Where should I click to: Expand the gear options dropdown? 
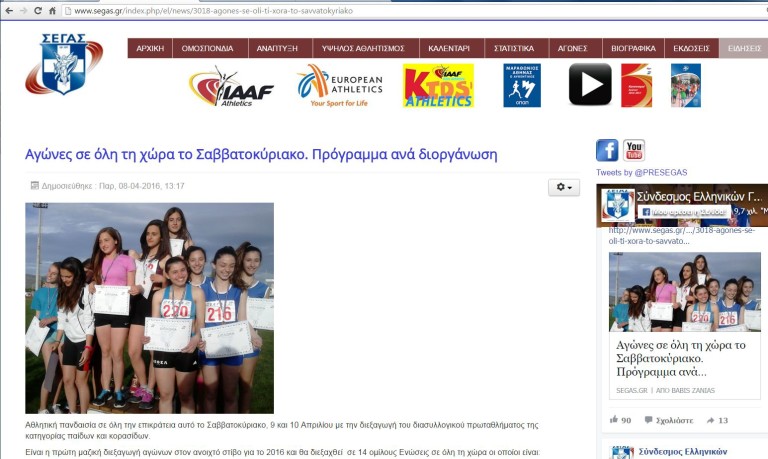(563, 187)
